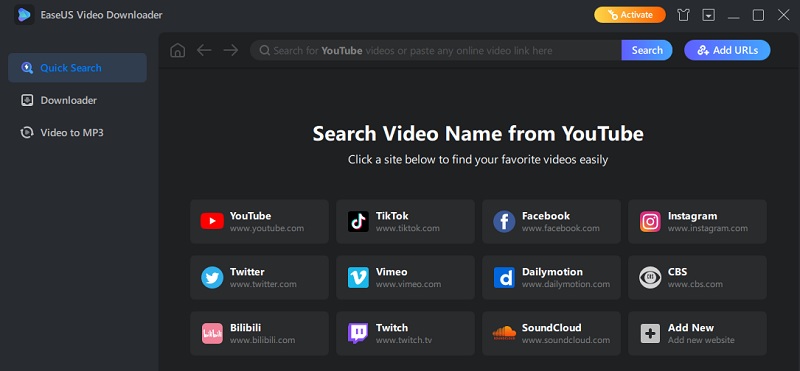Click the Twitter bird icon
The width and height of the screenshot is (800, 371).
tap(212, 278)
